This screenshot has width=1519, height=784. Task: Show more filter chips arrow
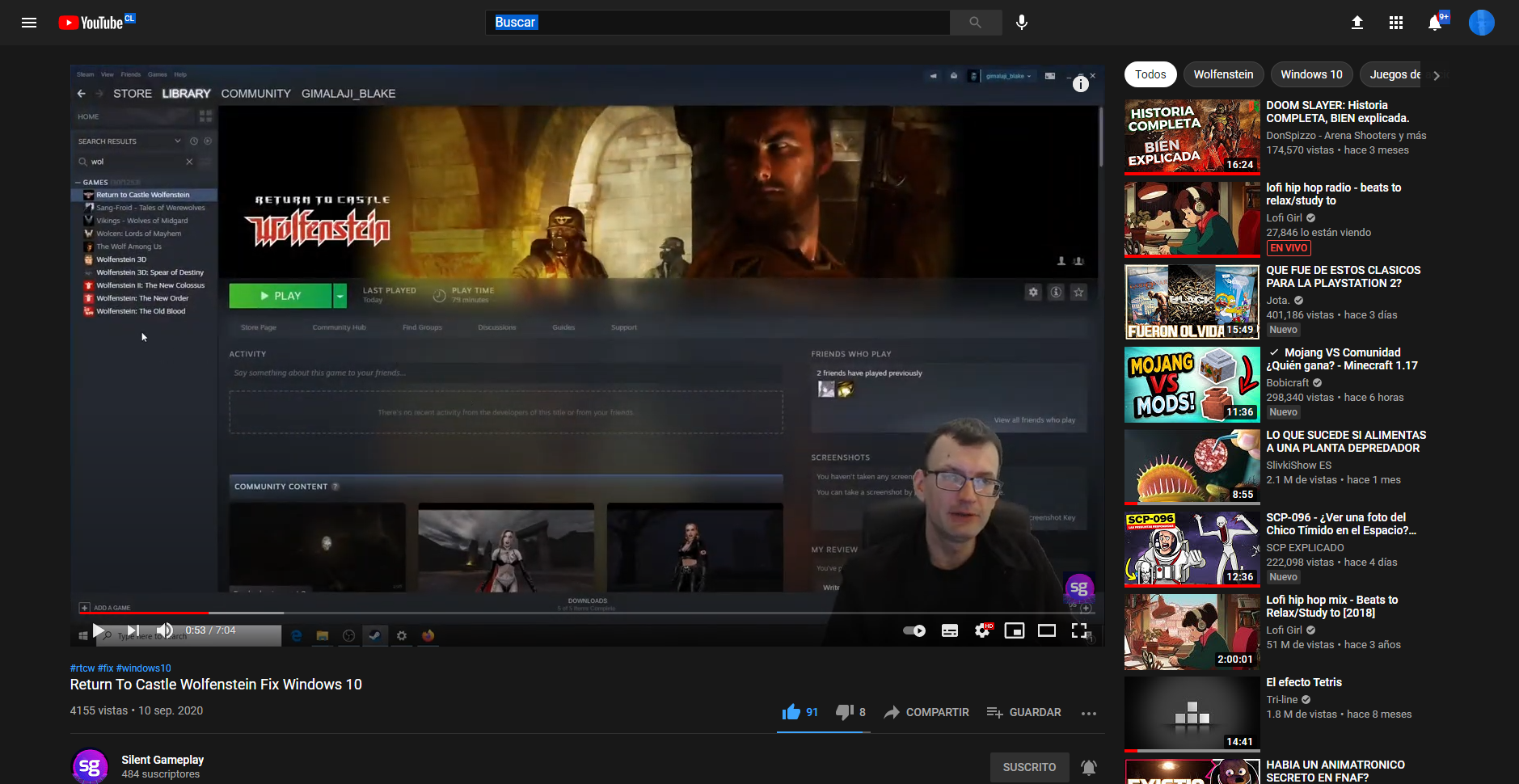point(1437,75)
